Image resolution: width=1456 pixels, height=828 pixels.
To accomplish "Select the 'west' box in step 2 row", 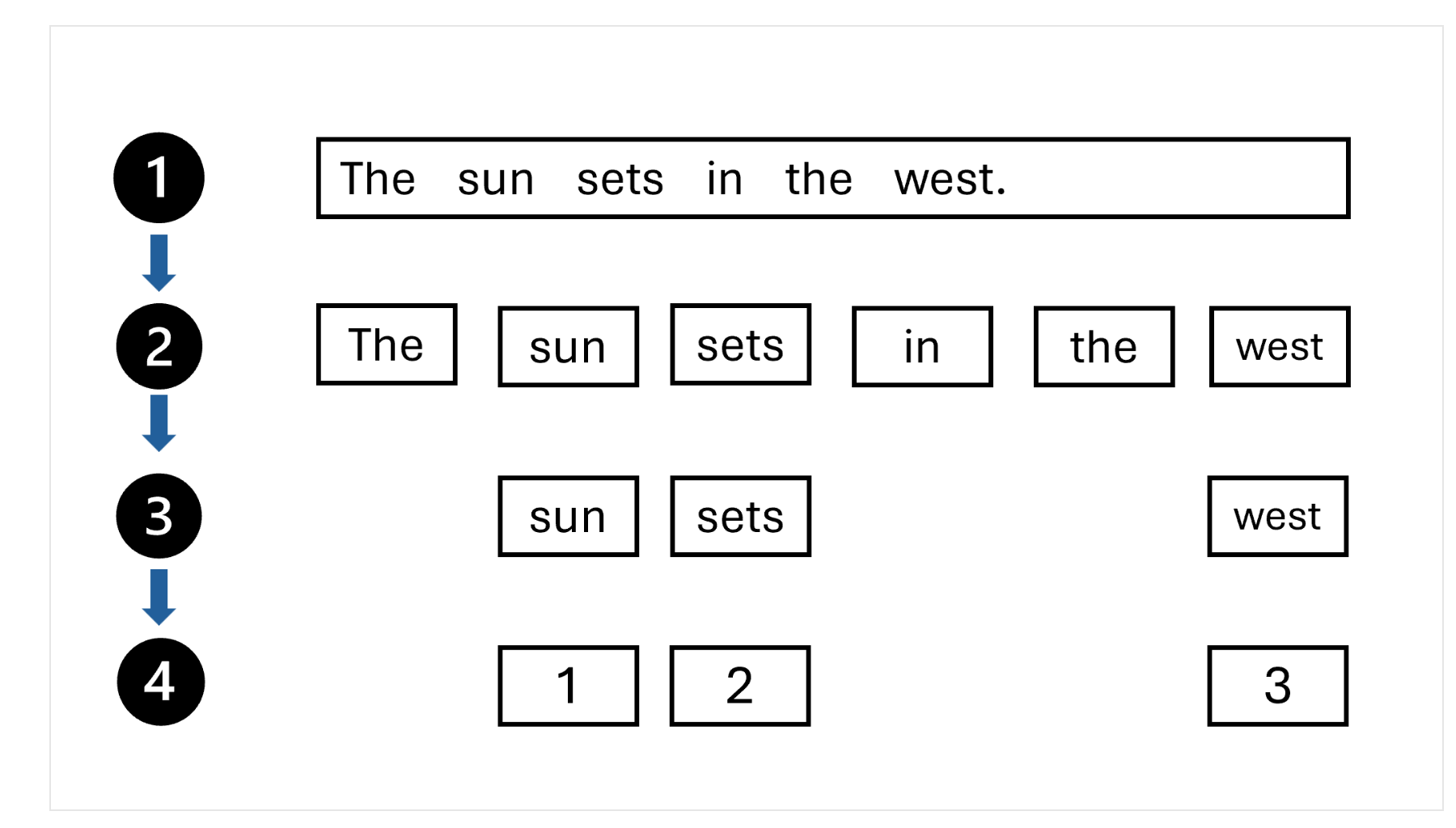I will coord(1280,347).
